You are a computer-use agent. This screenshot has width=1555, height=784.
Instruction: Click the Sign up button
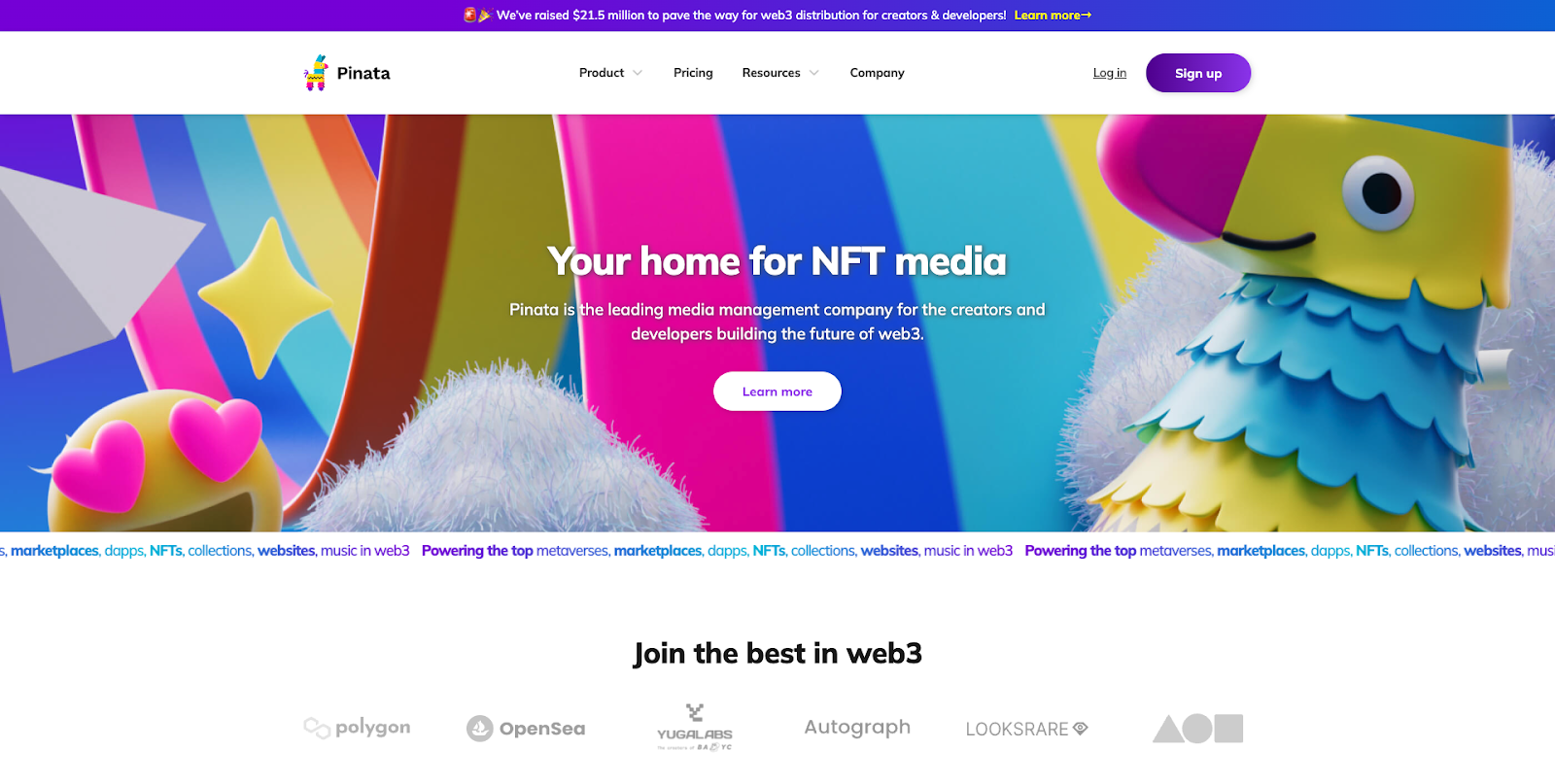coord(1198,73)
